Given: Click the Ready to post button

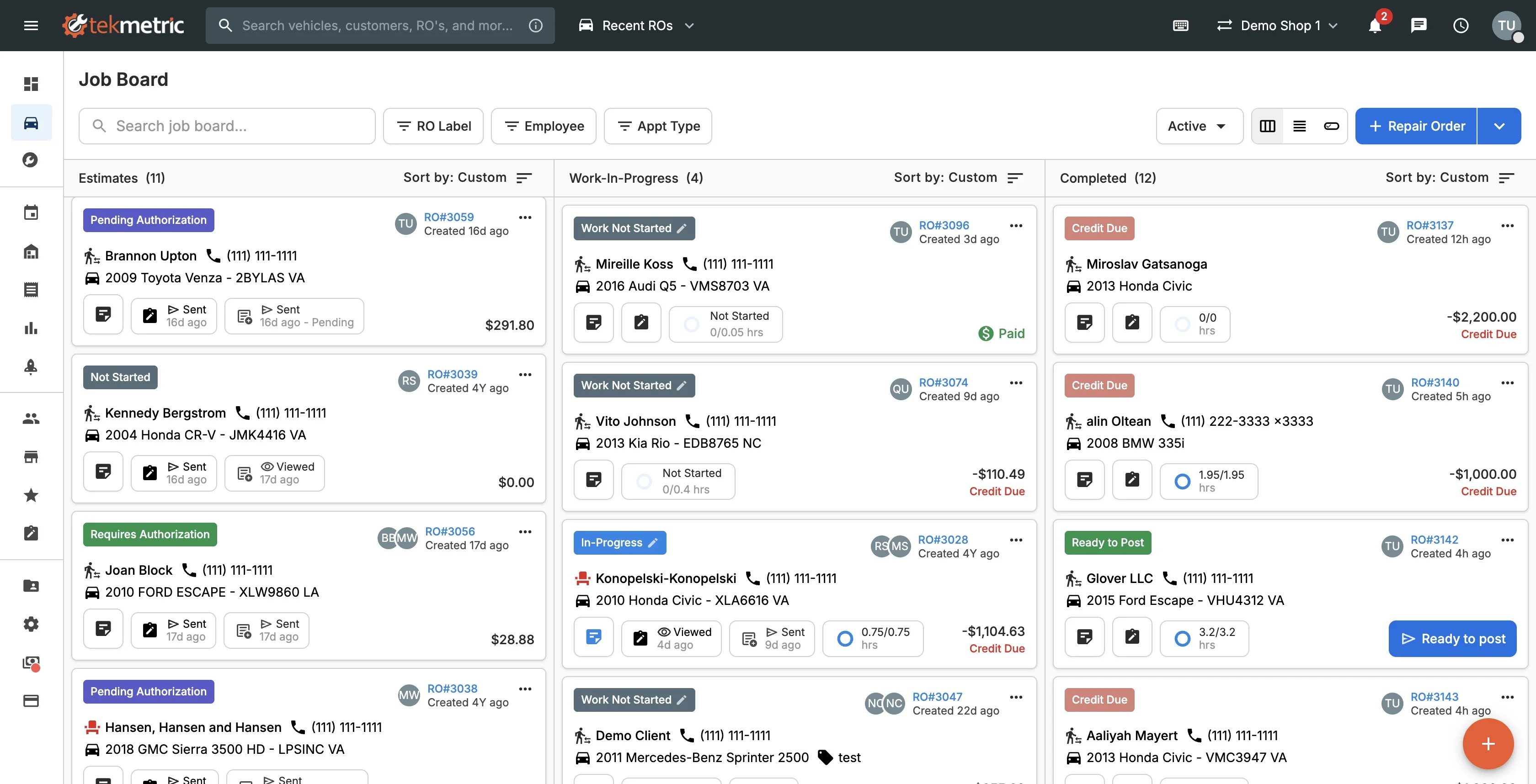Looking at the screenshot, I should click(1452, 639).
